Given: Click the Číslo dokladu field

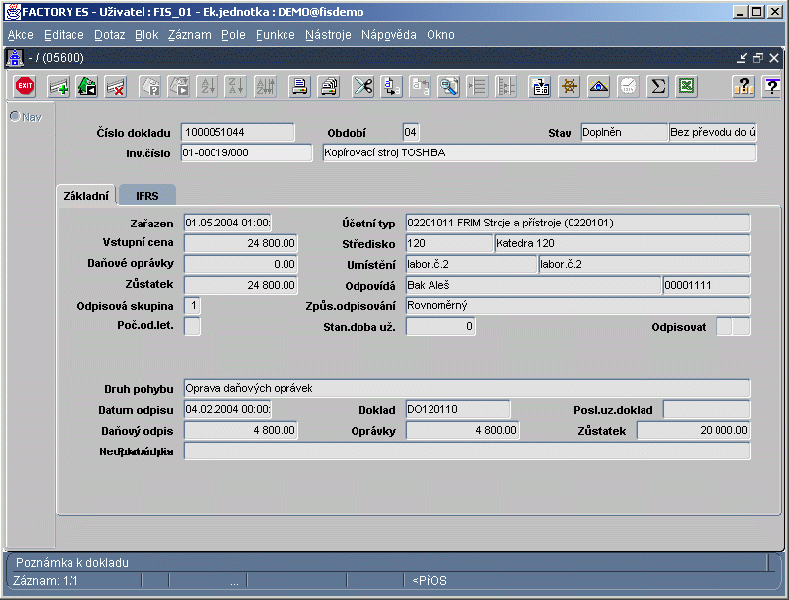Looking at the screenshot, I should [x=238, y=133].
